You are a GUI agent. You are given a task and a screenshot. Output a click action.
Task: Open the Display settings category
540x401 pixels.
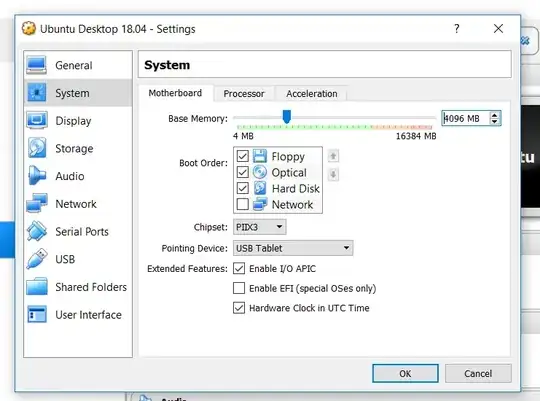coord(78,121)
